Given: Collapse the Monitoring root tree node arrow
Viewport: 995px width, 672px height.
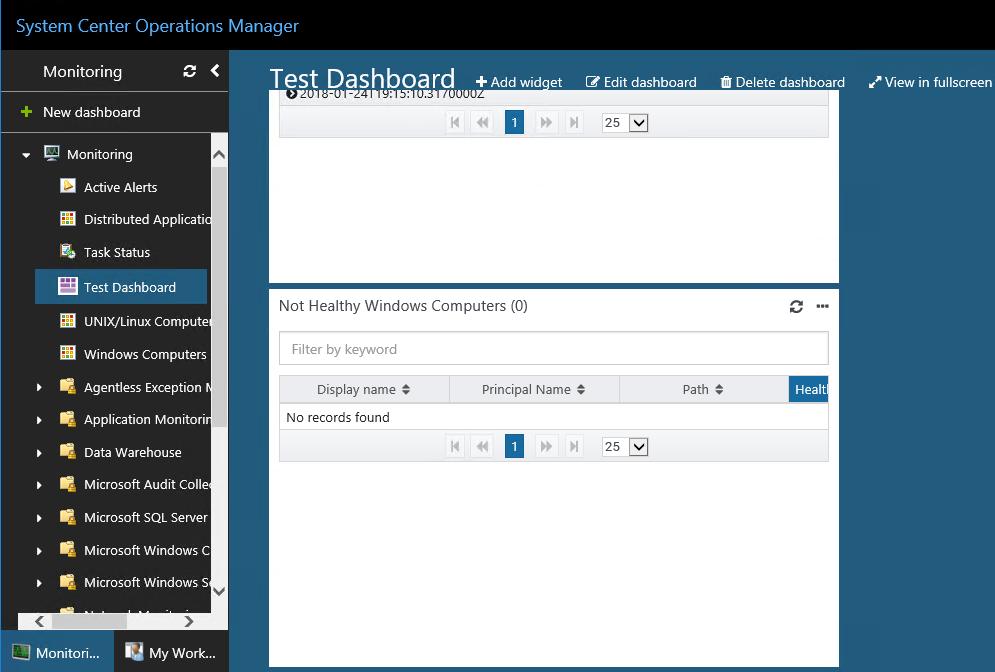Looking at the screenshot, I should pos(26,155).
